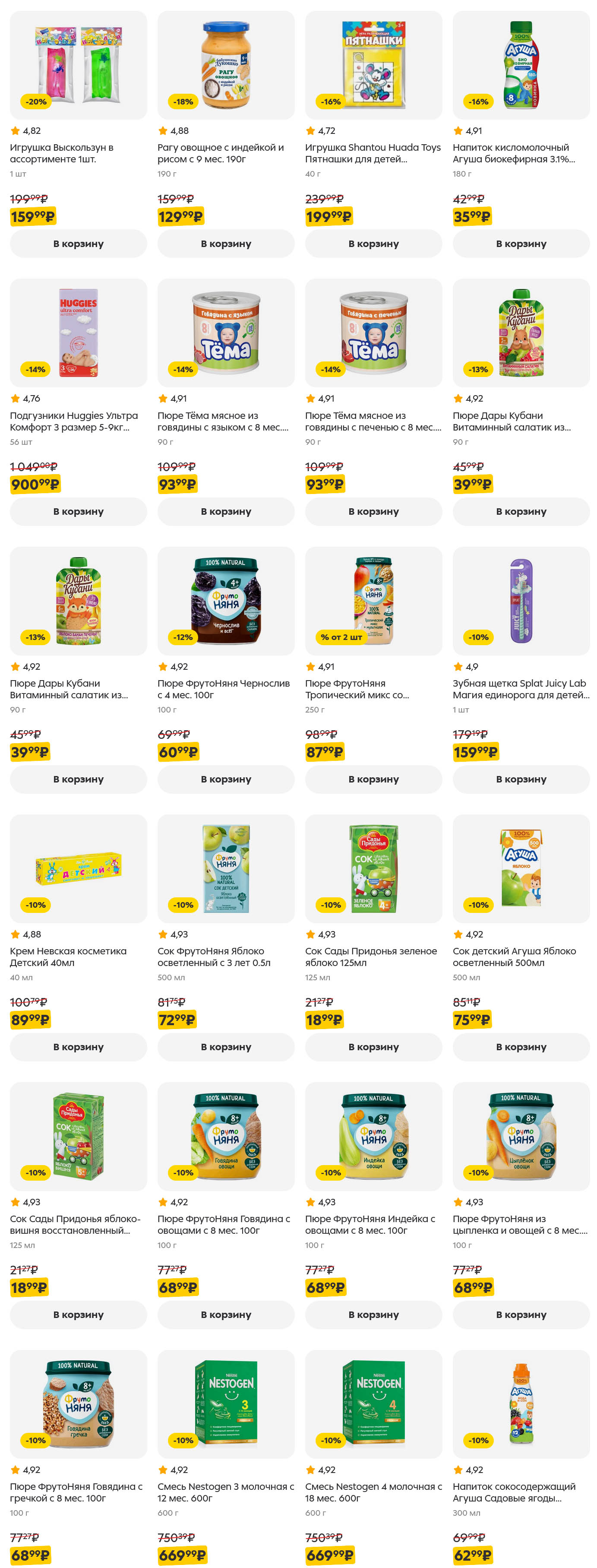
Task: Add Рагу овощное с индейкой to cart
Action: tap(226, 244)
